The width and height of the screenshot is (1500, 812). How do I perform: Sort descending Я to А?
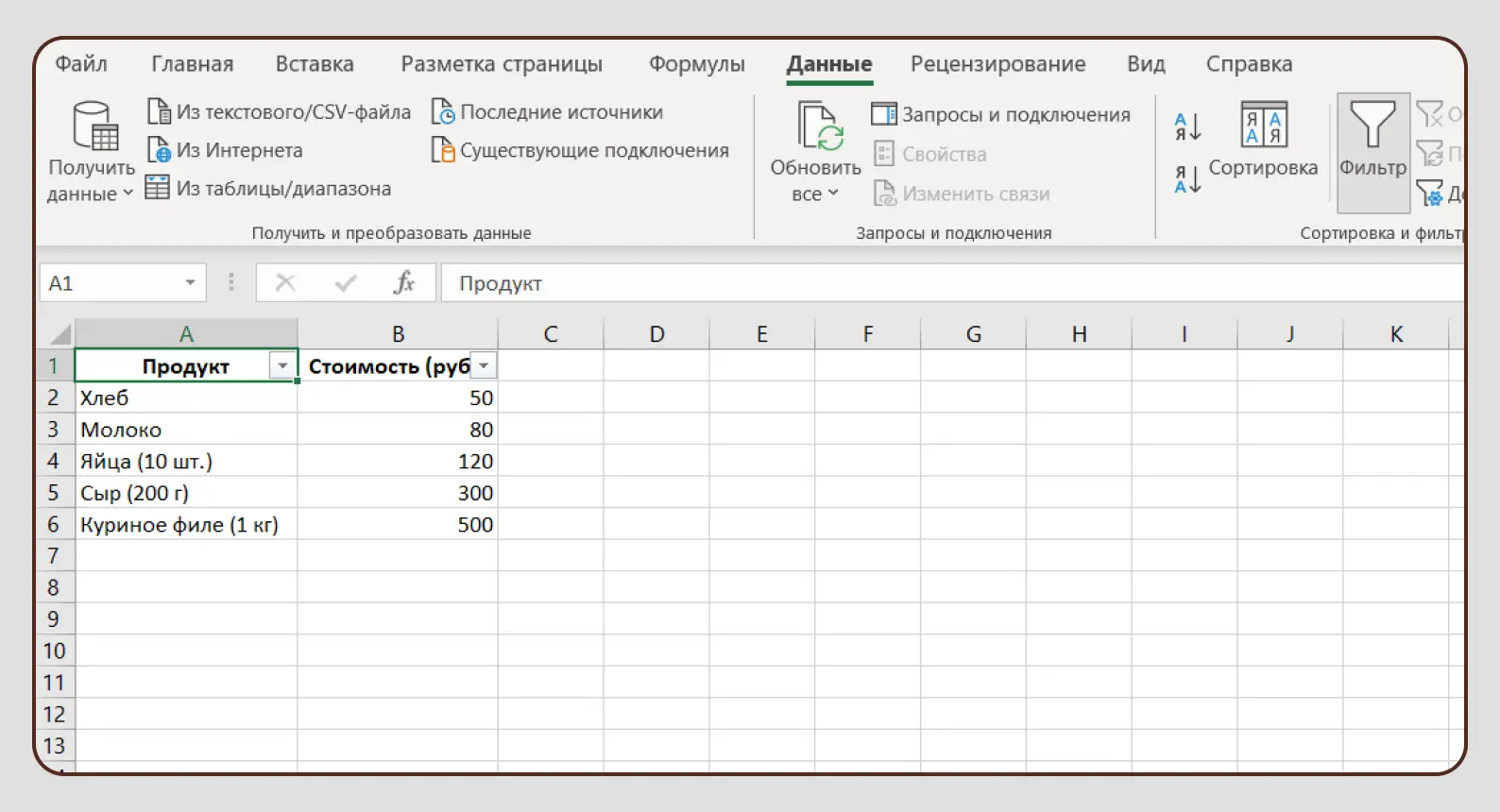(1187, 178)
